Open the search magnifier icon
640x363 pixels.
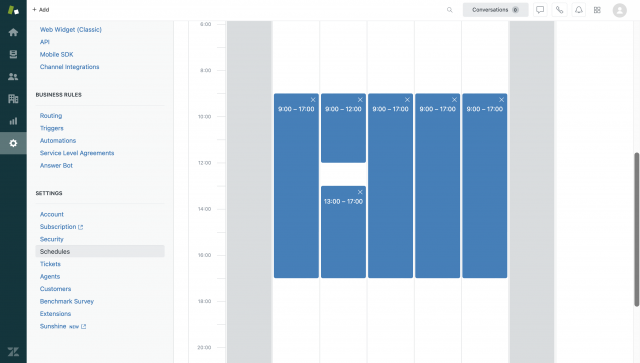(449, 10)
